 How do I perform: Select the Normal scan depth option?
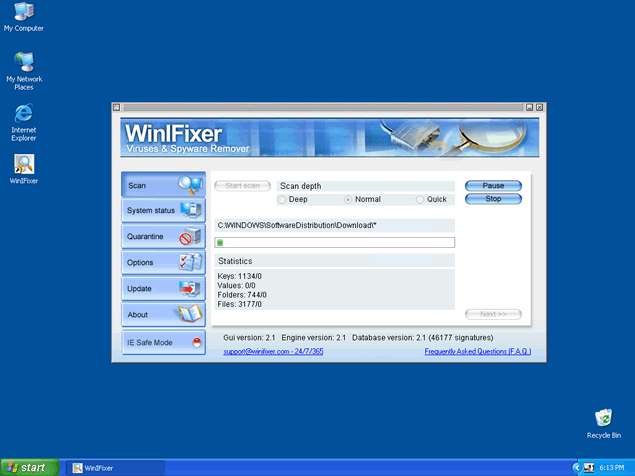(348, 200)
